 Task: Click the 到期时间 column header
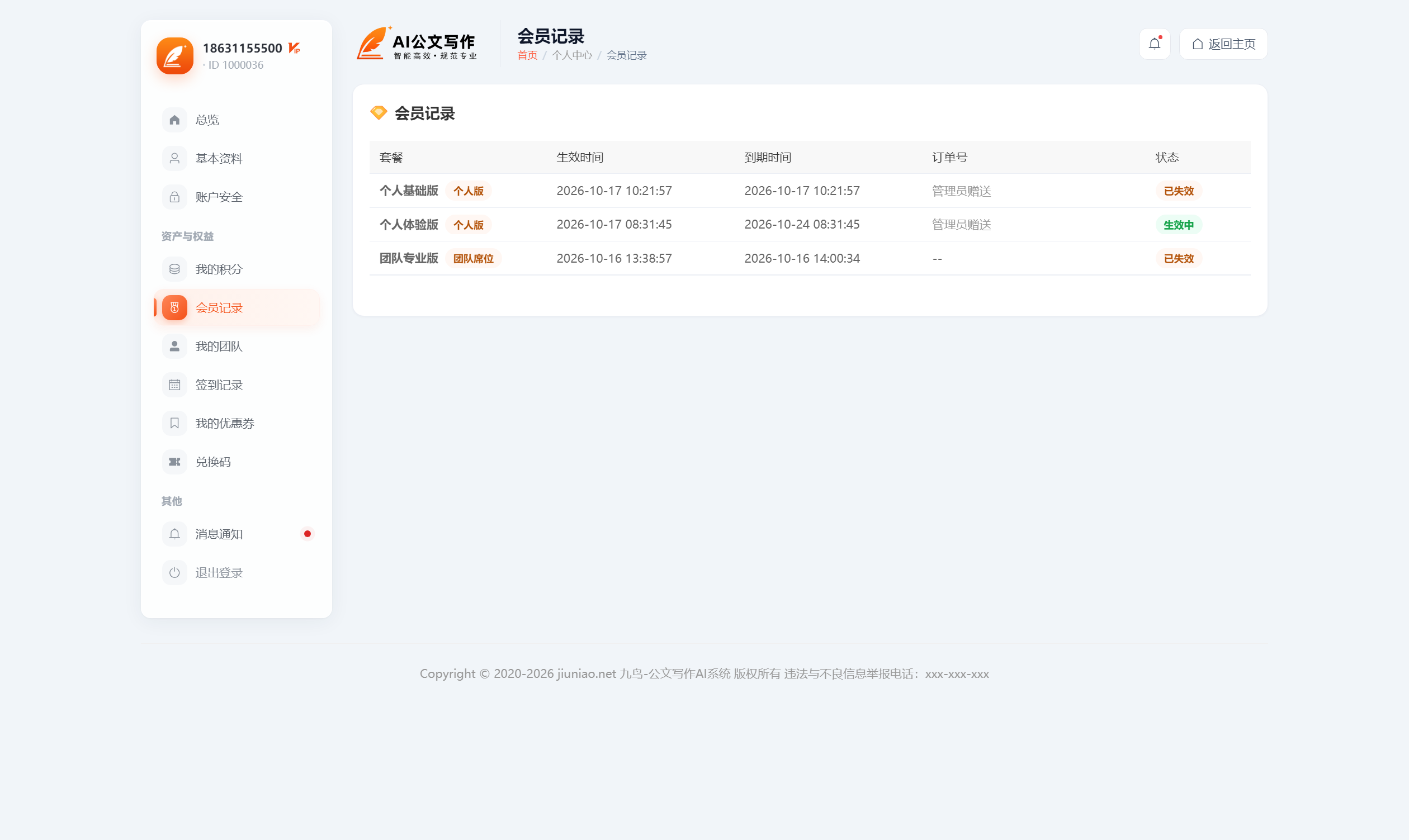767,158
